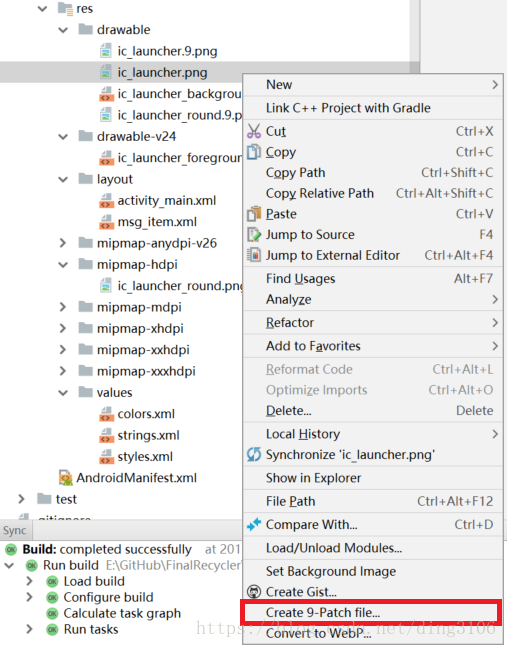
Task: Click the Cut scissors icon
Action: click(254, 131)
